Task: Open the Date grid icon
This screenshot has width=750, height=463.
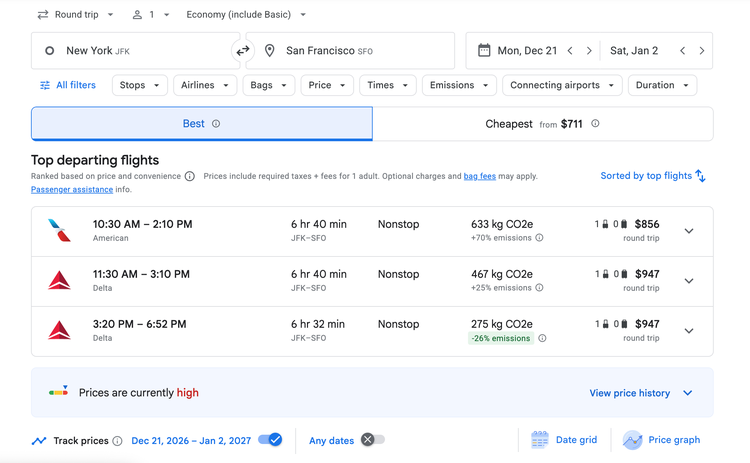Action: (x=540, y=440)
